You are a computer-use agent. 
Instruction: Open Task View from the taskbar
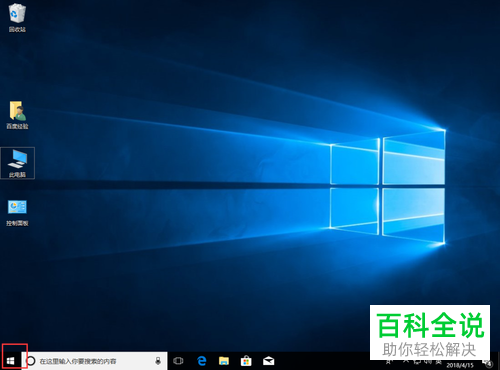[178, 361]
